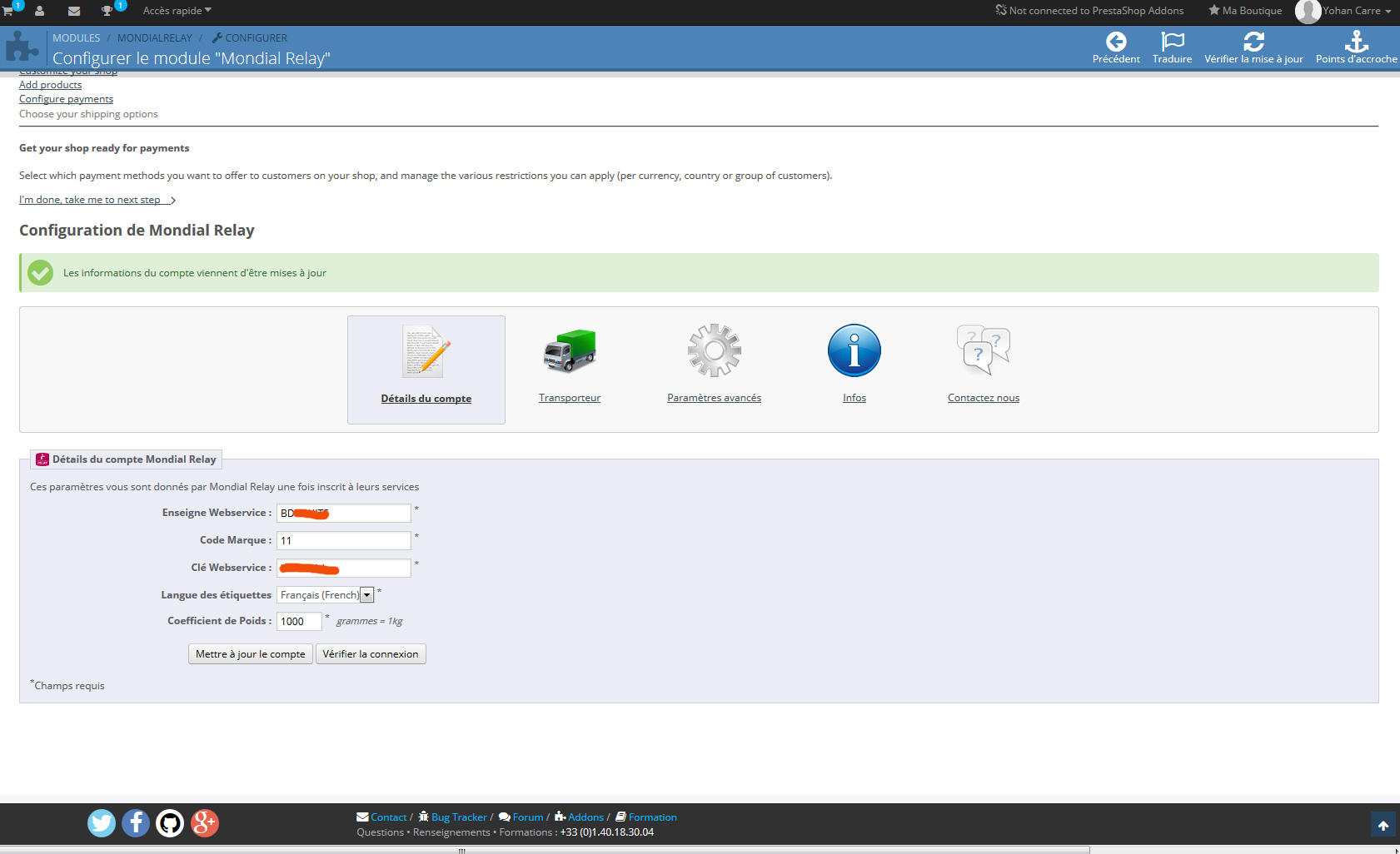This screenshot has height=854, width=1400.
Task: Click the Yohan Carre avatar image
Action: coord(1308,12)
